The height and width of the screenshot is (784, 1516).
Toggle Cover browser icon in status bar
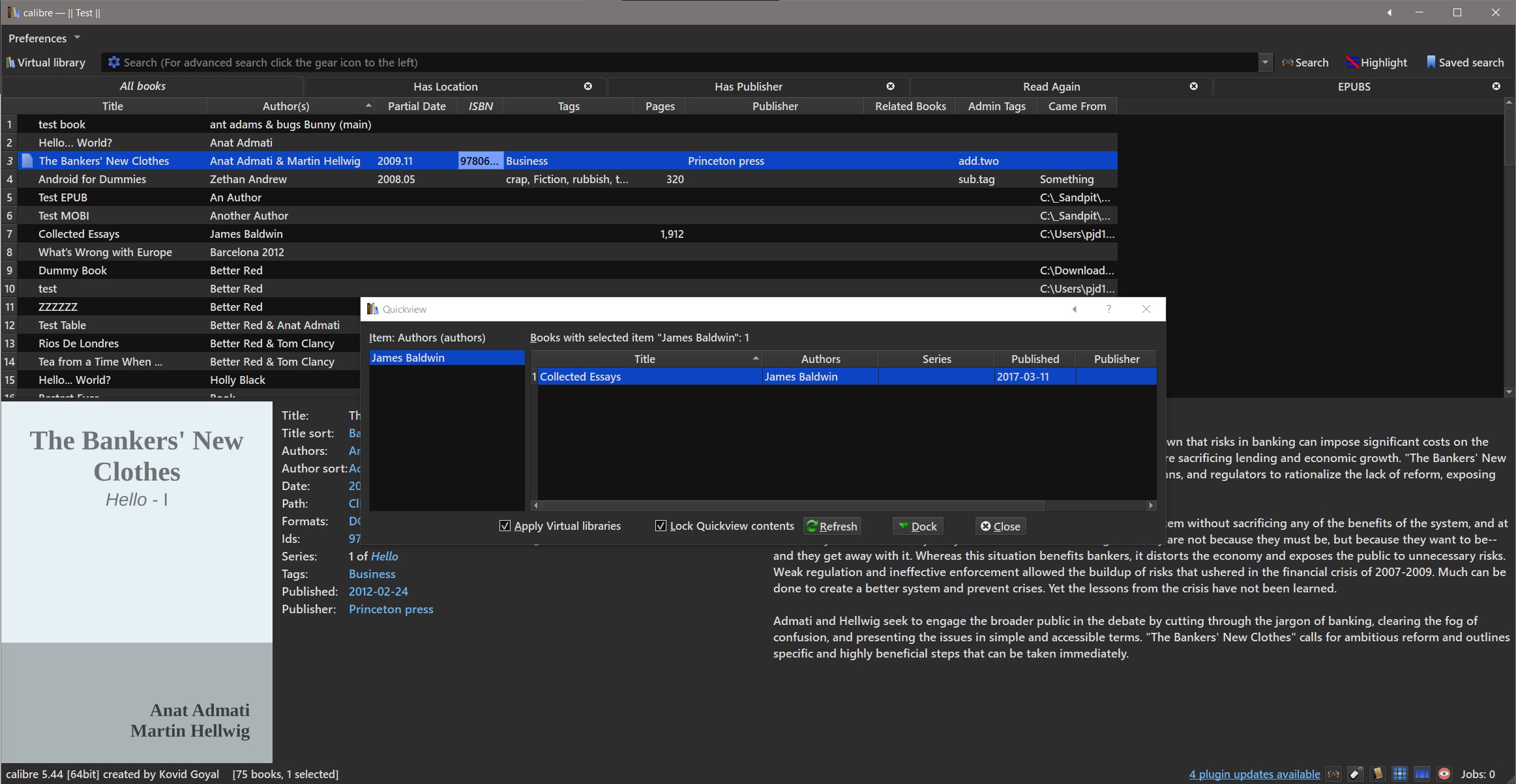pos(1422,774)
